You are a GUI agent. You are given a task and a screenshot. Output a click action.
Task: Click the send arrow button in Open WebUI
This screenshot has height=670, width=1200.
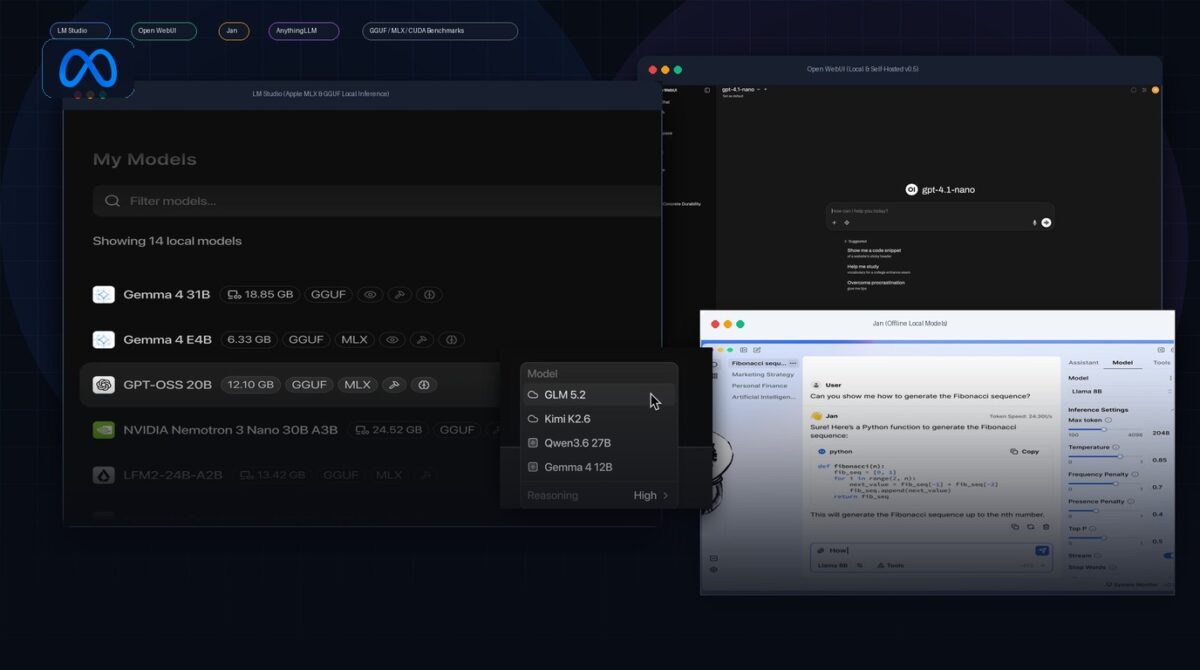[x=1046, y=223]
